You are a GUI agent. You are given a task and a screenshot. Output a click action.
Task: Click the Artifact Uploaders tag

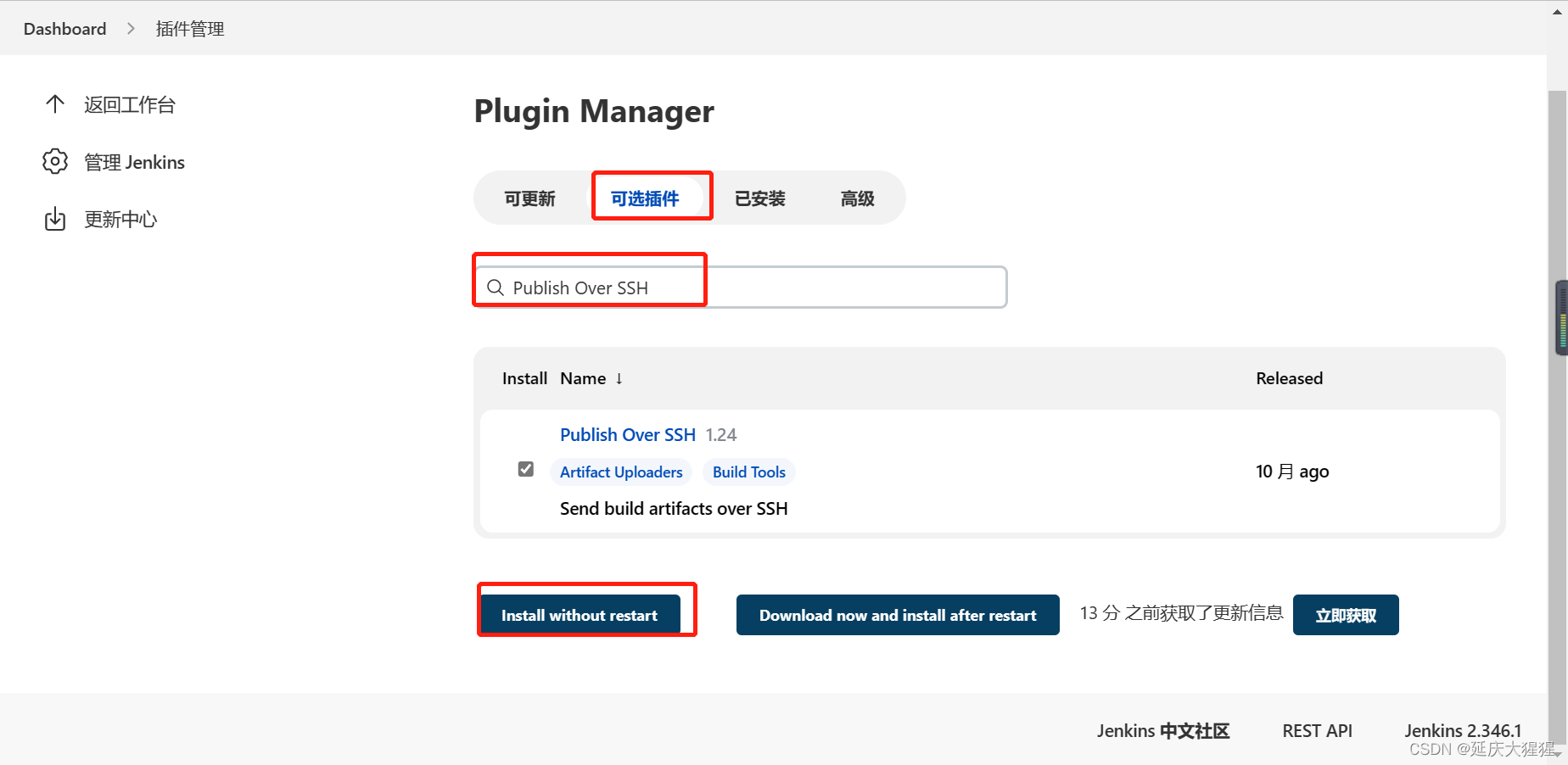621,472
